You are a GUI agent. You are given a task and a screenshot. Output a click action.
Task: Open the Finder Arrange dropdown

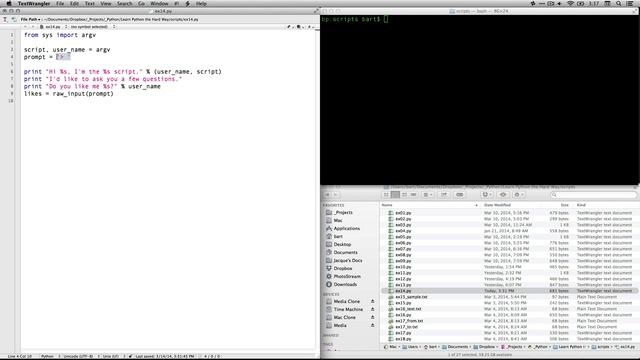[428, 195]
